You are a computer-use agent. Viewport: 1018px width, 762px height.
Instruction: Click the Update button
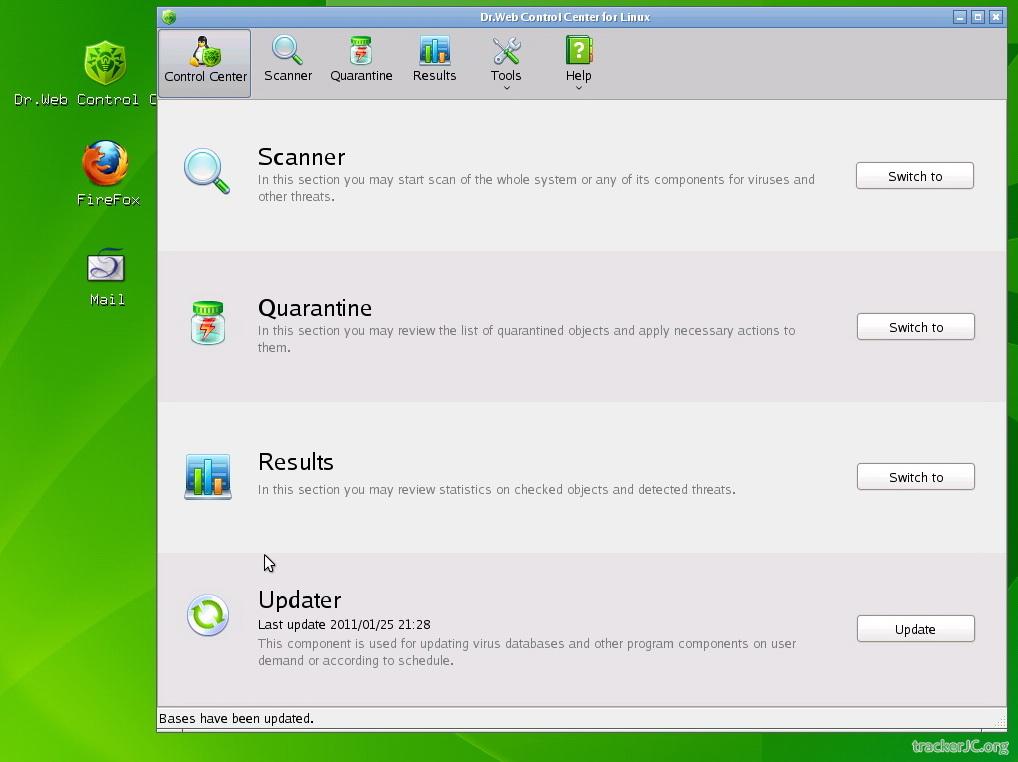coord(915,629)
